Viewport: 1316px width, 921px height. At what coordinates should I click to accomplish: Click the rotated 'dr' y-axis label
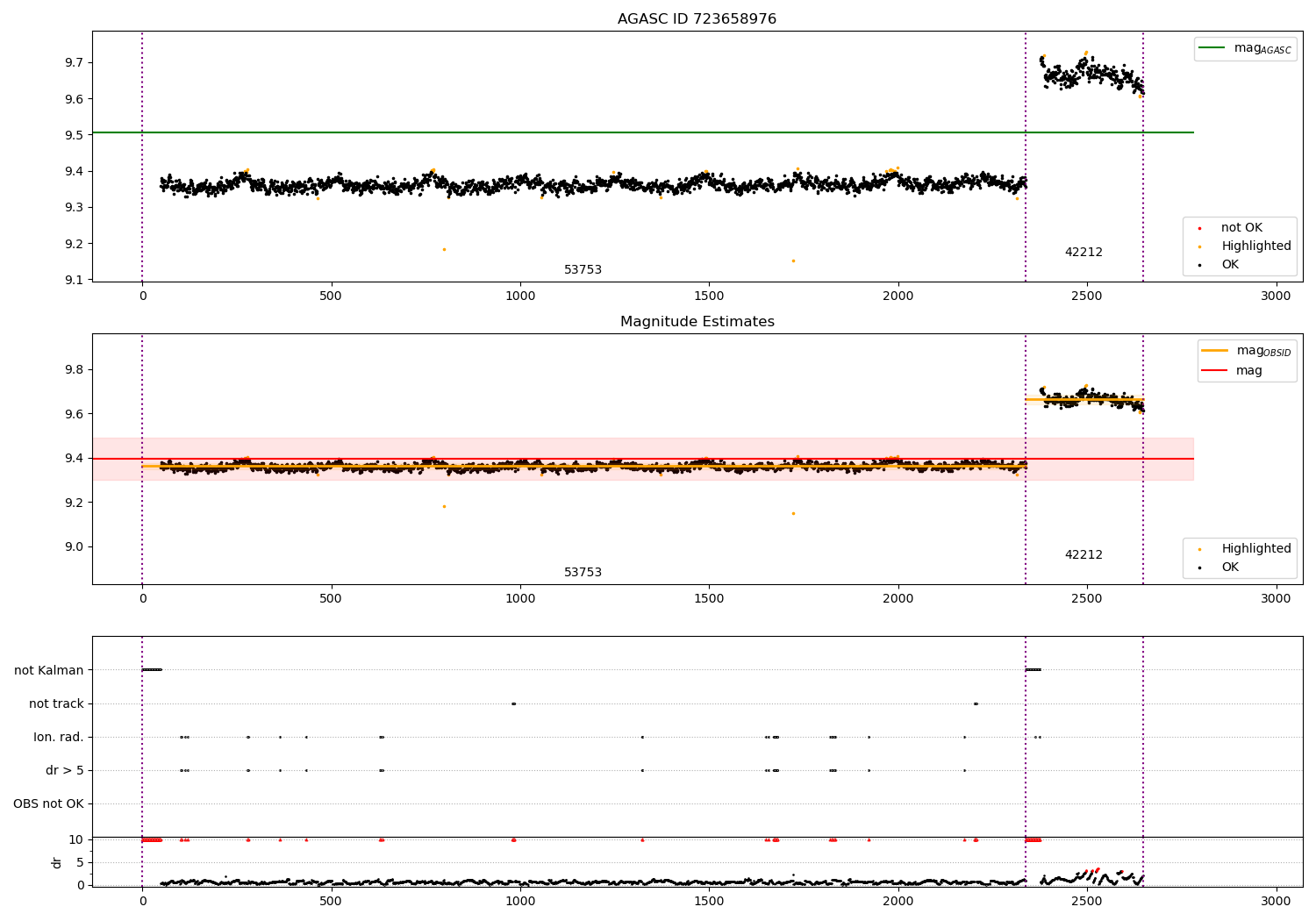pyautogui.click(x=57, y=862)
